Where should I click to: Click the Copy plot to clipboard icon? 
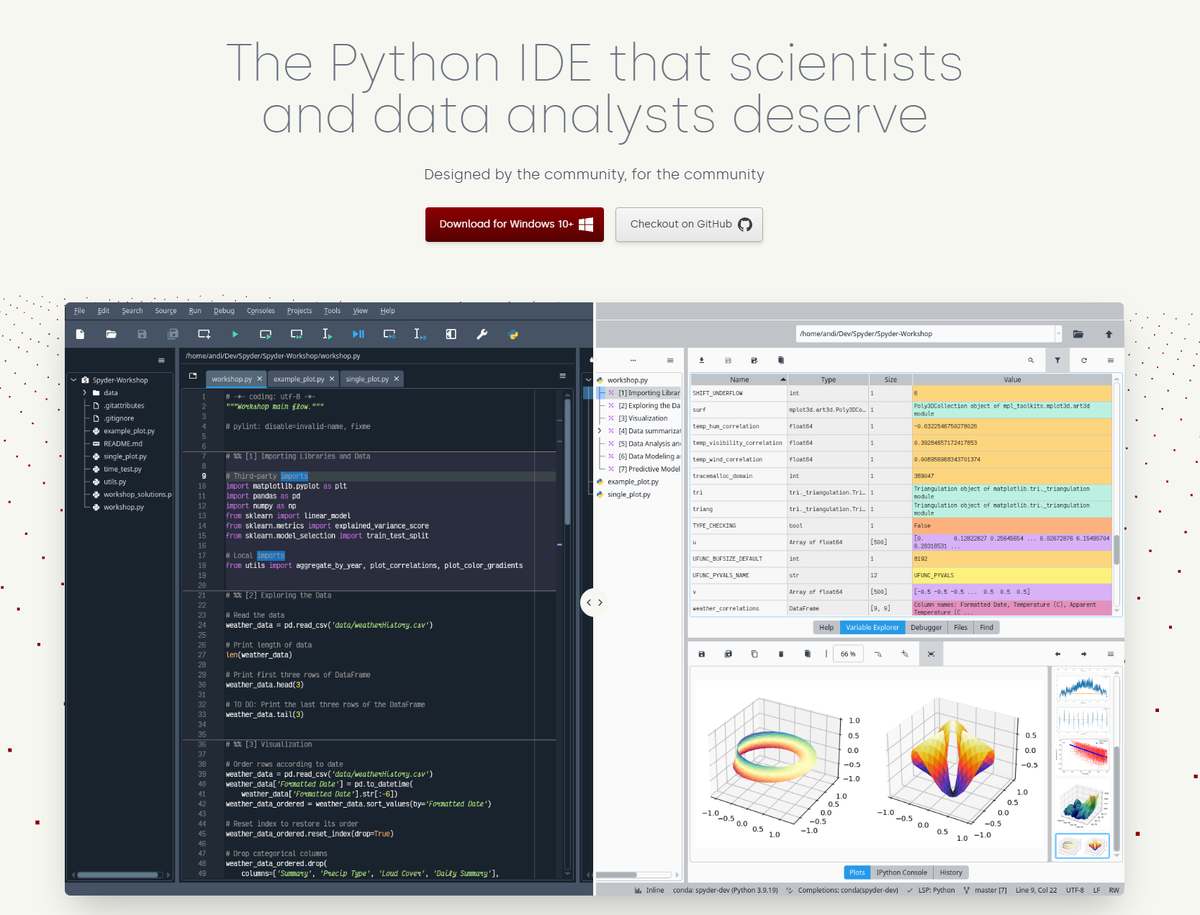click(754, 654)
